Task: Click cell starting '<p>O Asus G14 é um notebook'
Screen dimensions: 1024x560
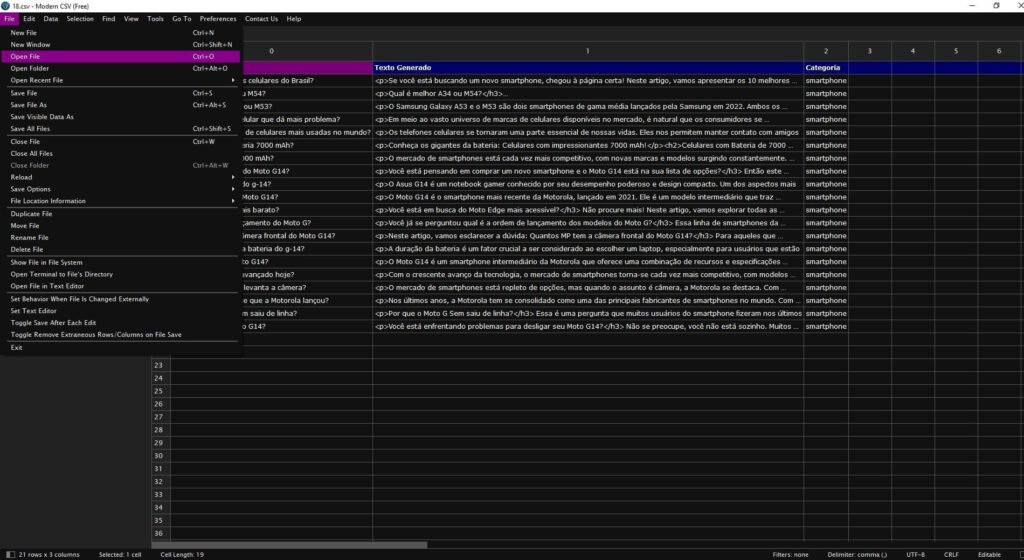Action: (x=588, y=184)
